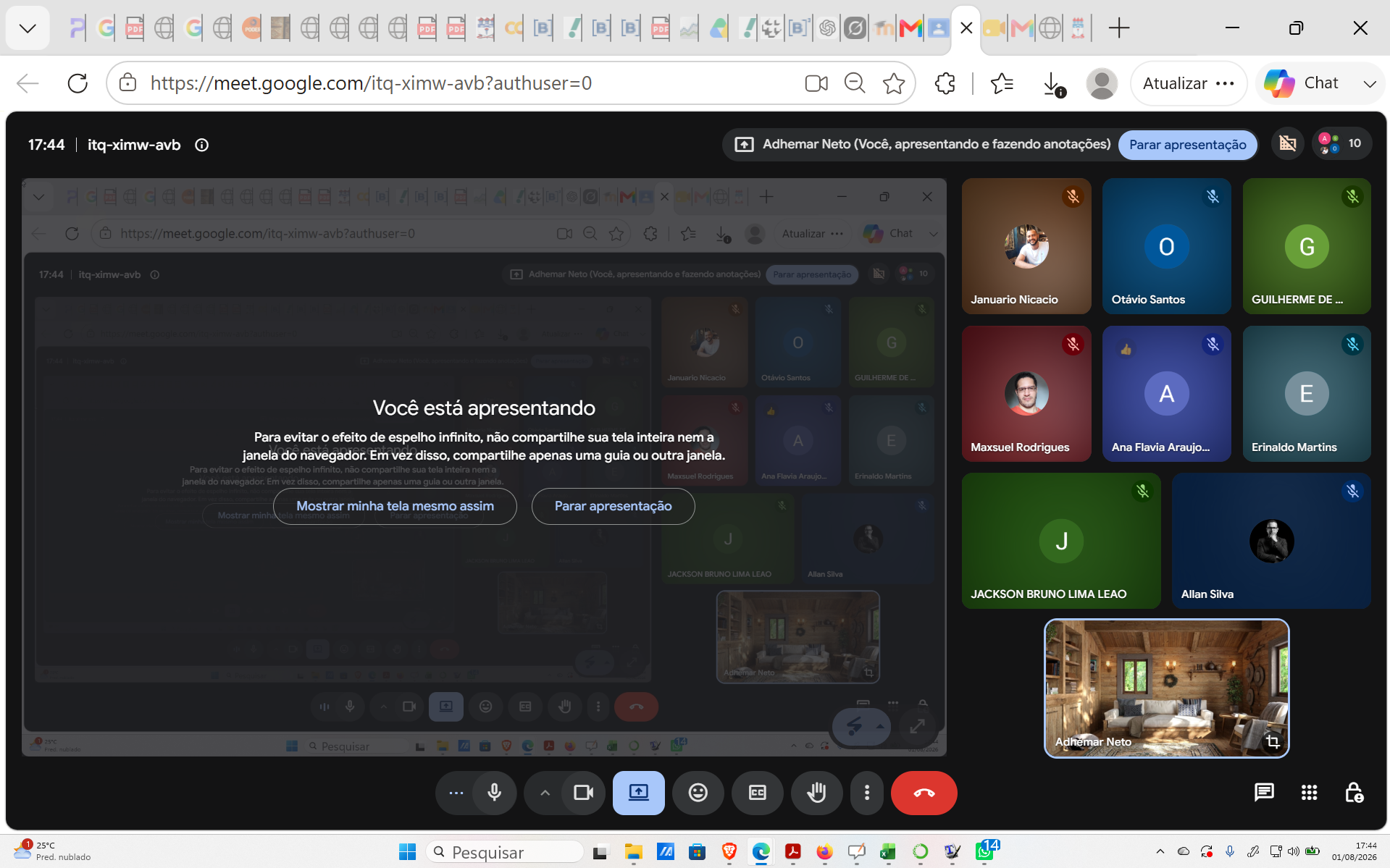Open WhatsApp from the taskbar
Screen dimensions: 1390x868
click(x=986, y=851)
